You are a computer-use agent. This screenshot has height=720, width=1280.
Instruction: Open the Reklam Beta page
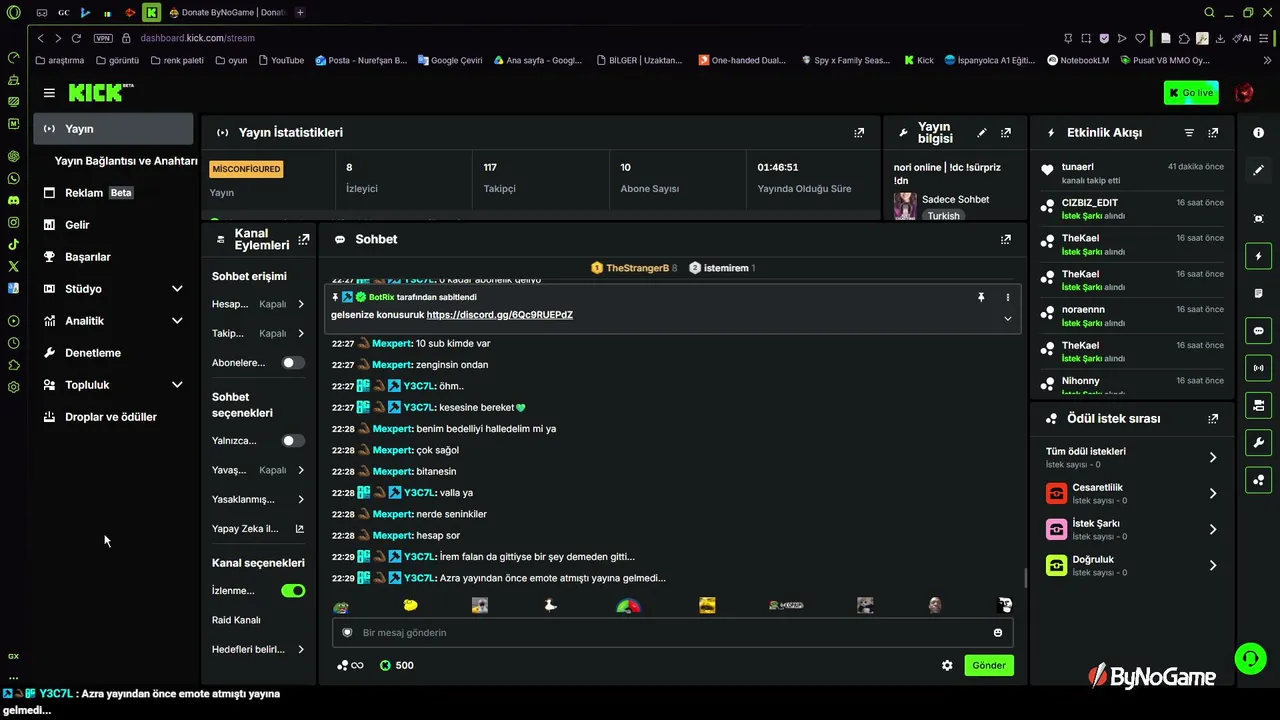click(x=113, y=193)
